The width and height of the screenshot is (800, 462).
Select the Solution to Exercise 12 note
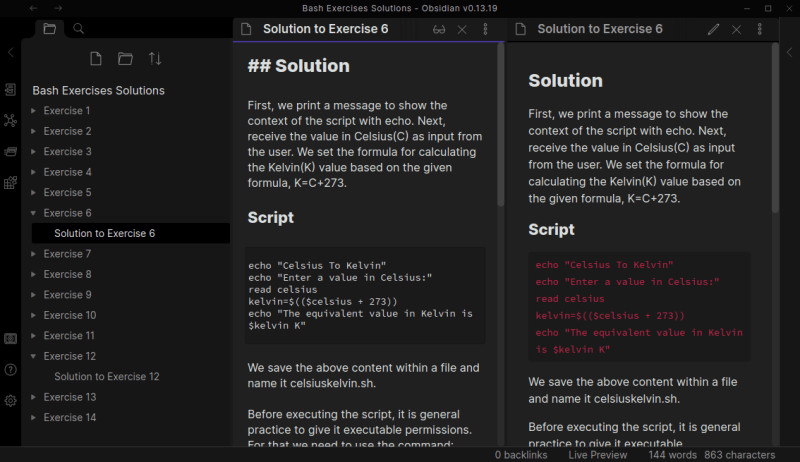pyautogui.click(x=107, y=377)
